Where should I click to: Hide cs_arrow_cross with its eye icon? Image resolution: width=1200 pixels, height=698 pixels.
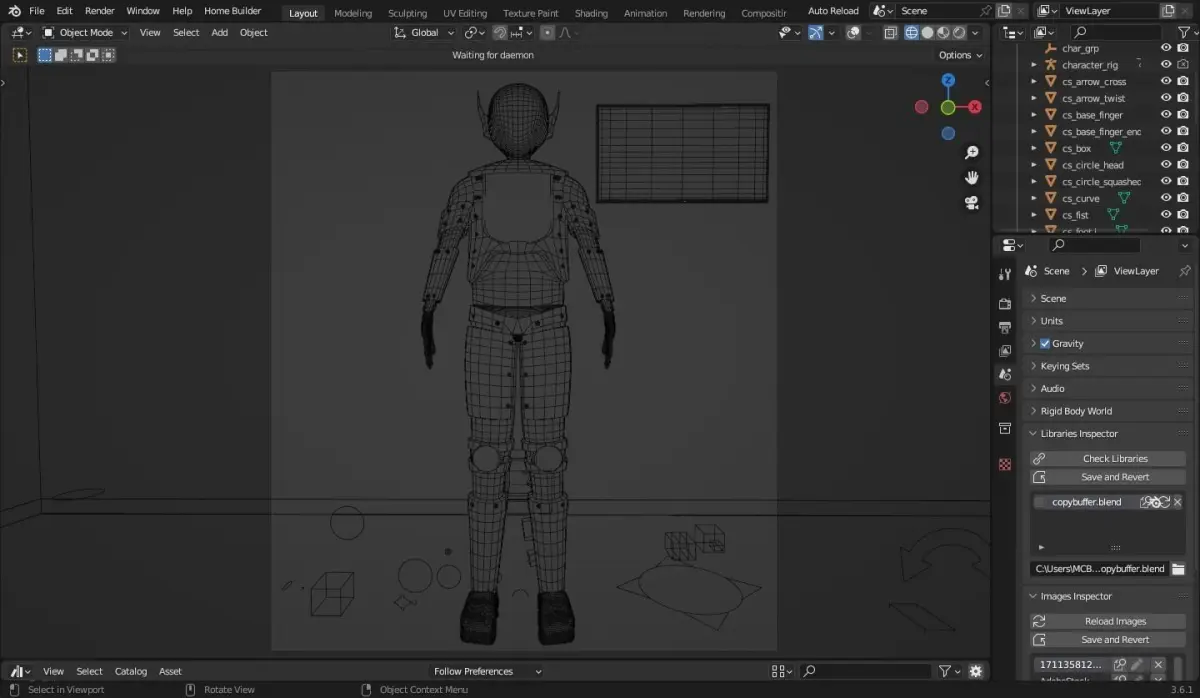point(1166,81)
